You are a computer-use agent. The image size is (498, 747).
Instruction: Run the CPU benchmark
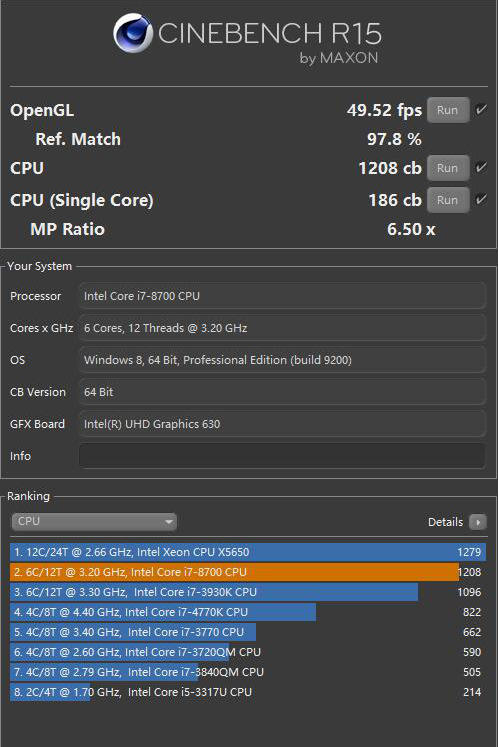448,168
